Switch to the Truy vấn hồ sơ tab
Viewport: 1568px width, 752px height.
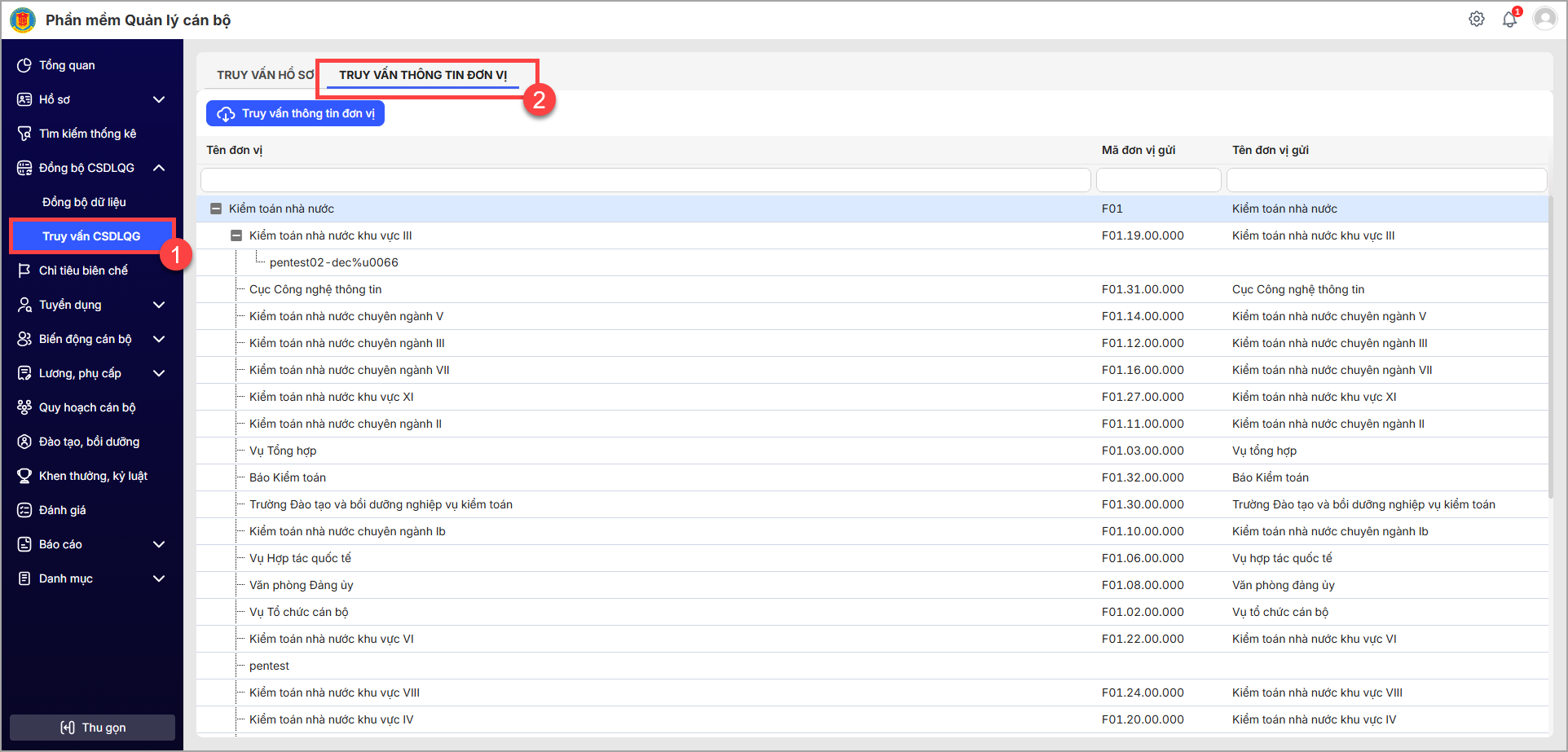(x=265, y=75)
